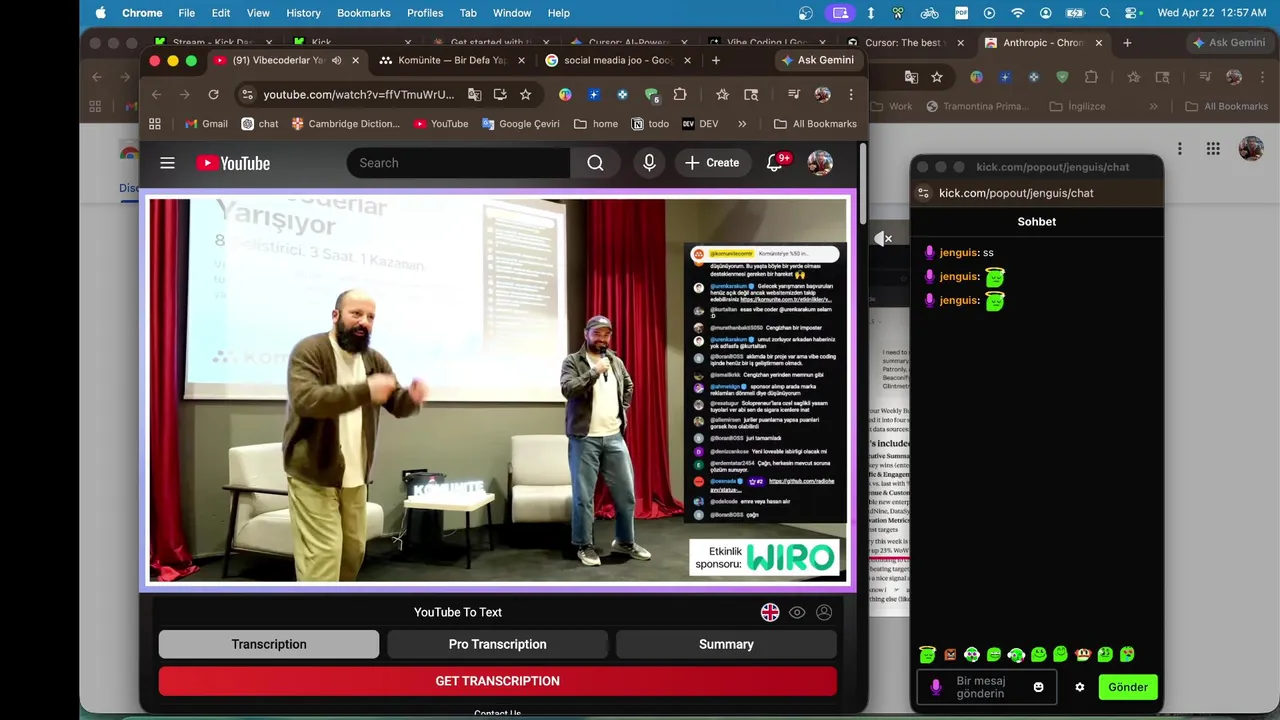Open DEV bookmark in bookmarks bar
Screen dimensions: 1280x720
(x=700, y=124)
